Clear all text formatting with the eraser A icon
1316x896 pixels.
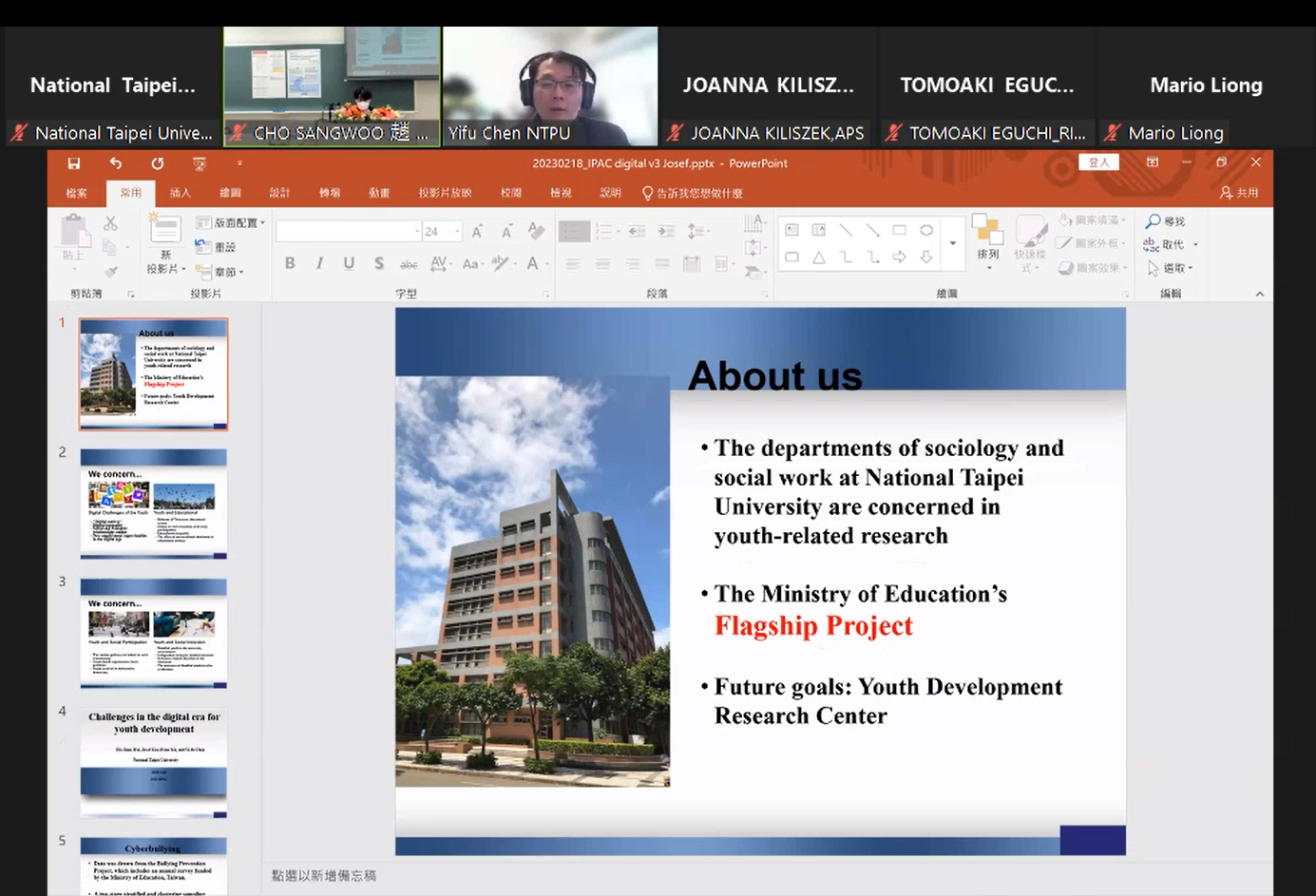pos(537,231)
